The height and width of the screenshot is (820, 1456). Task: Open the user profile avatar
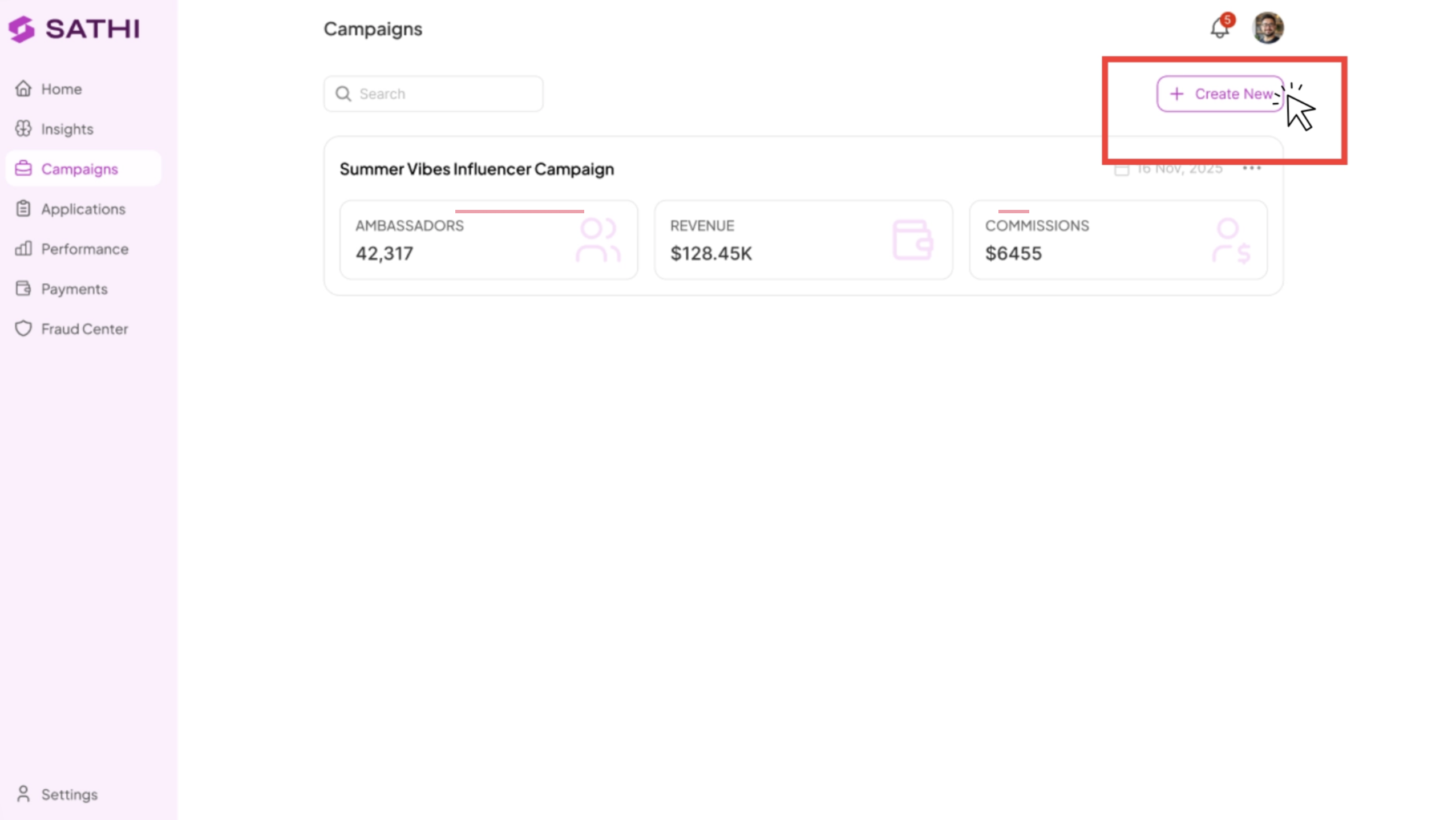1267,28
